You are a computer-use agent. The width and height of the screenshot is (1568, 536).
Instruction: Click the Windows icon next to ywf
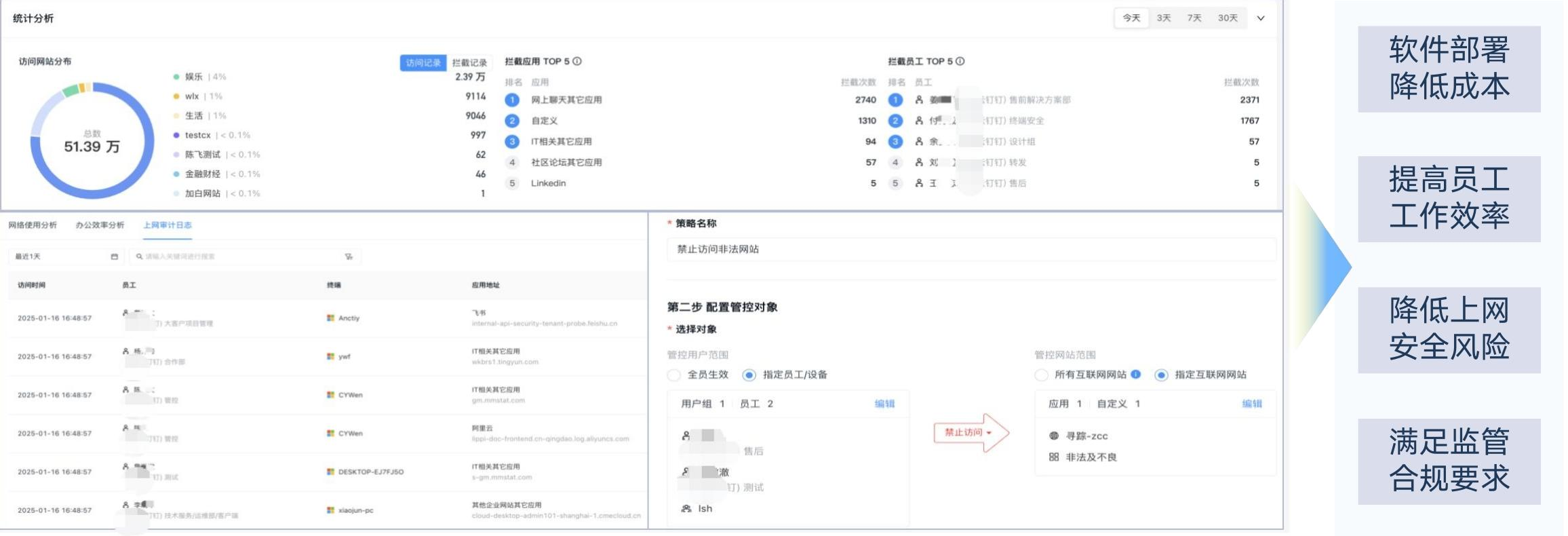[x=331, y=356]
